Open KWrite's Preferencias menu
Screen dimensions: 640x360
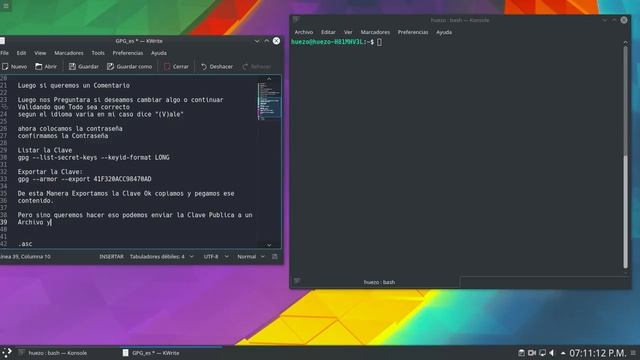tap(128, 53)
